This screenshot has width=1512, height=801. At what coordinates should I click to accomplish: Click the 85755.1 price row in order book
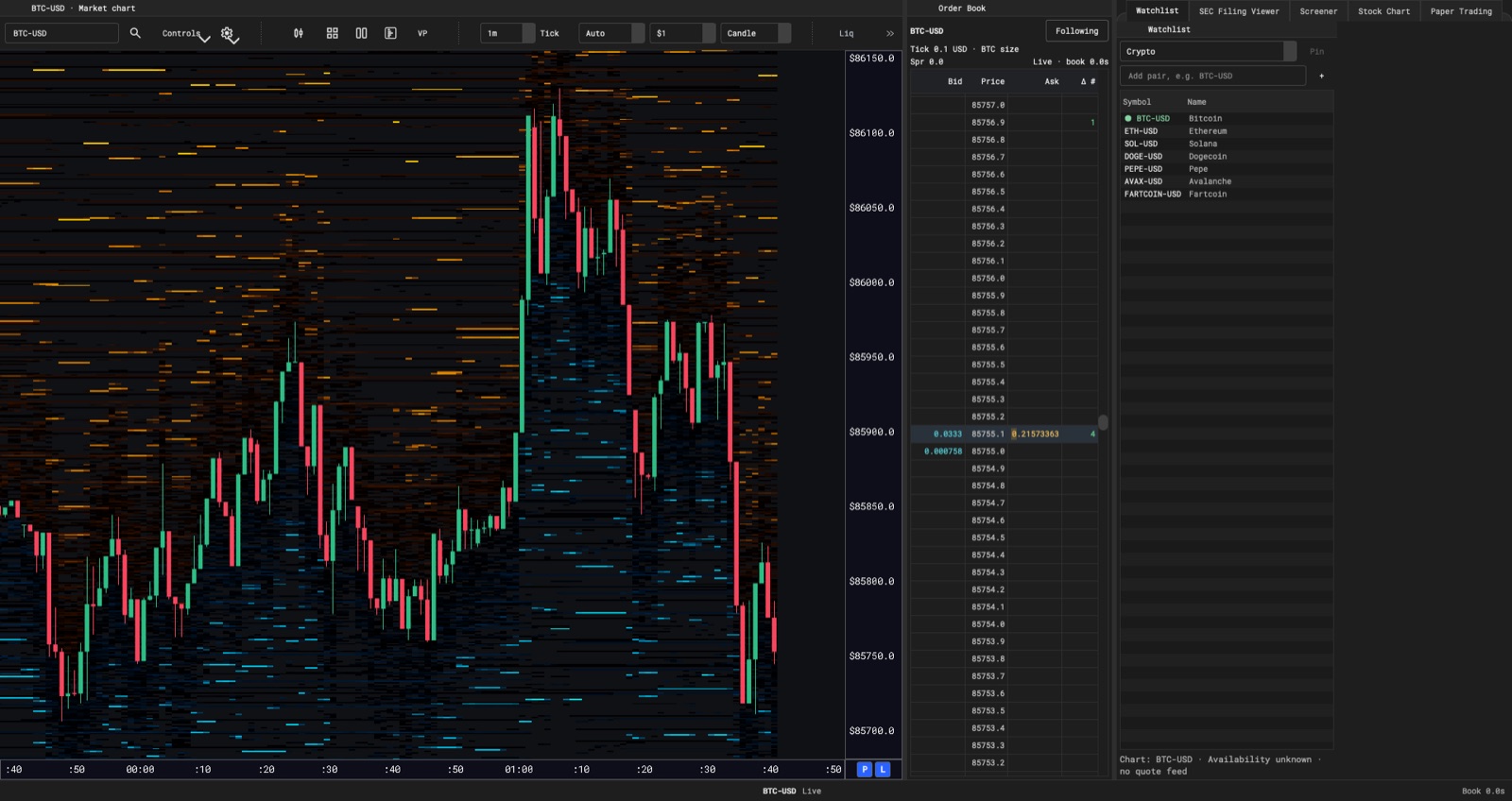(x=1004, y=434)
